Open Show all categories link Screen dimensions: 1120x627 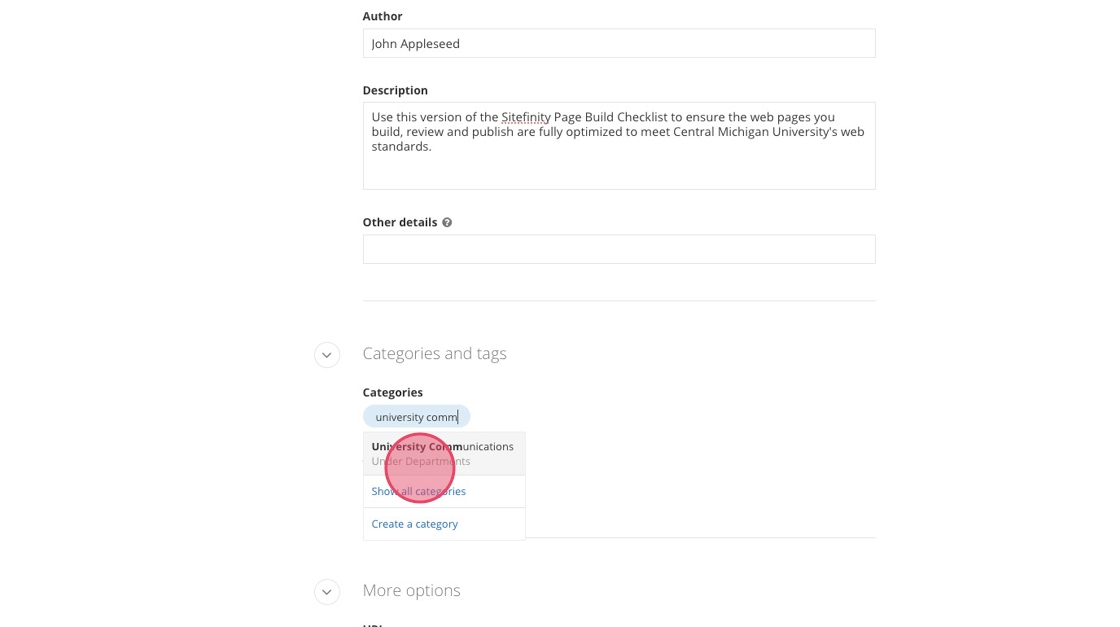pos(418,491)
